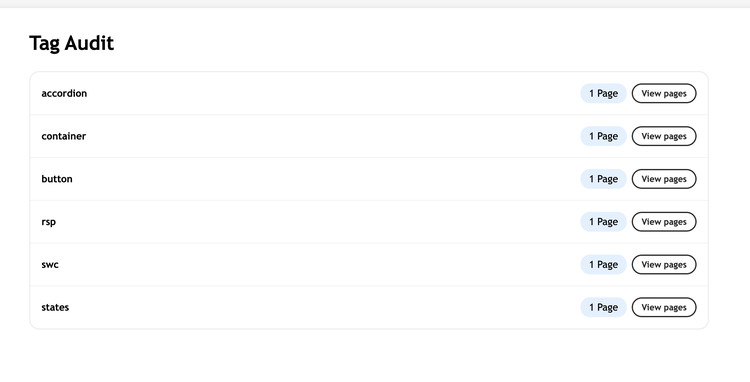Image resolution: width=750 pixels, height=382 pixels.
Task: View pages for the rsp tag
Action: click(664, 222)
